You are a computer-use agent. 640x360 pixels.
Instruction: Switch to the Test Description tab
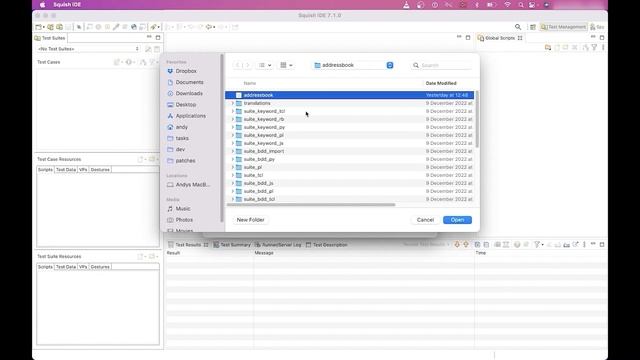coord(327,244)
